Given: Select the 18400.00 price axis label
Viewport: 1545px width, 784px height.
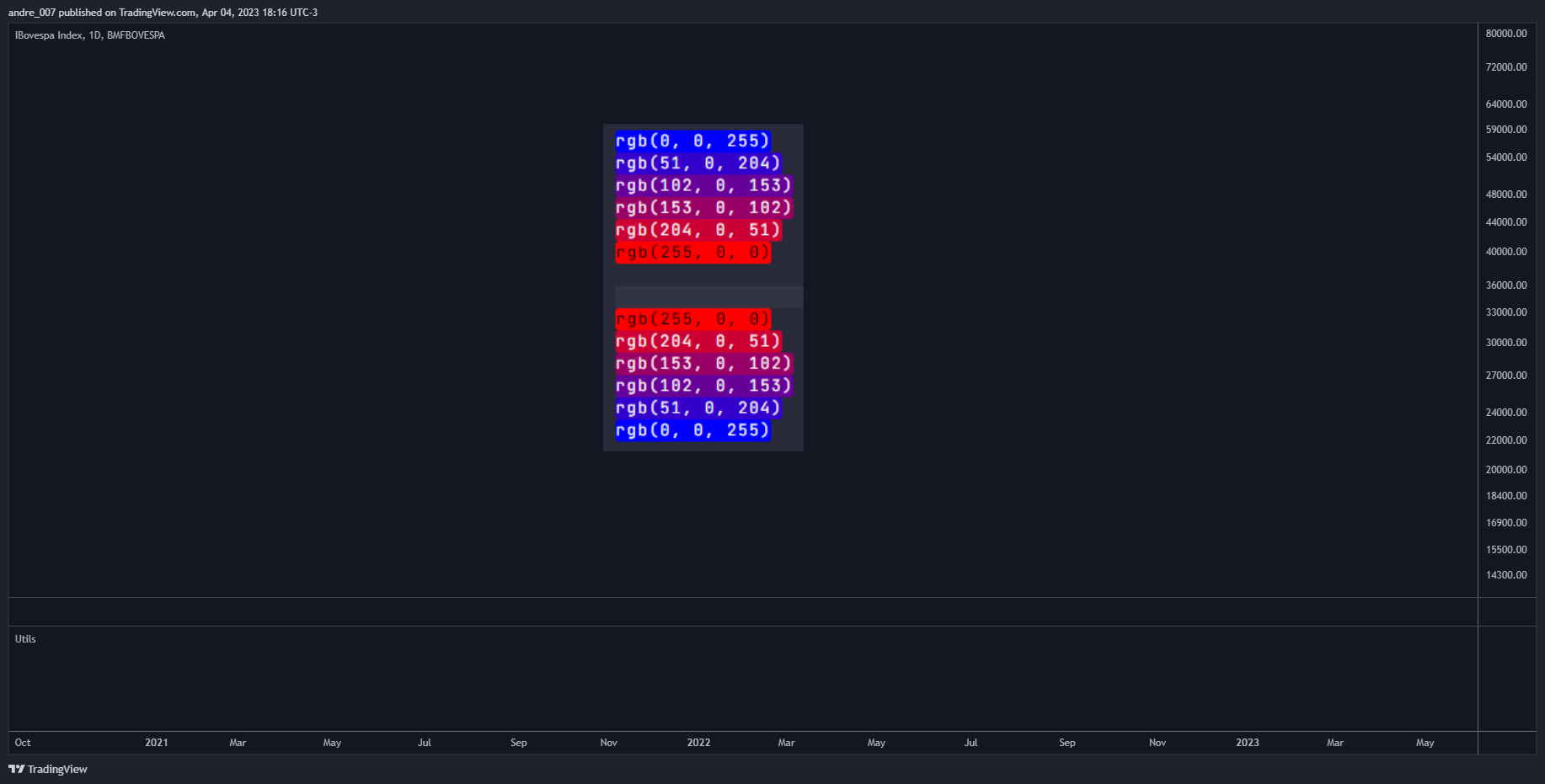Looking at the screenshot, I should [1506, 496].
